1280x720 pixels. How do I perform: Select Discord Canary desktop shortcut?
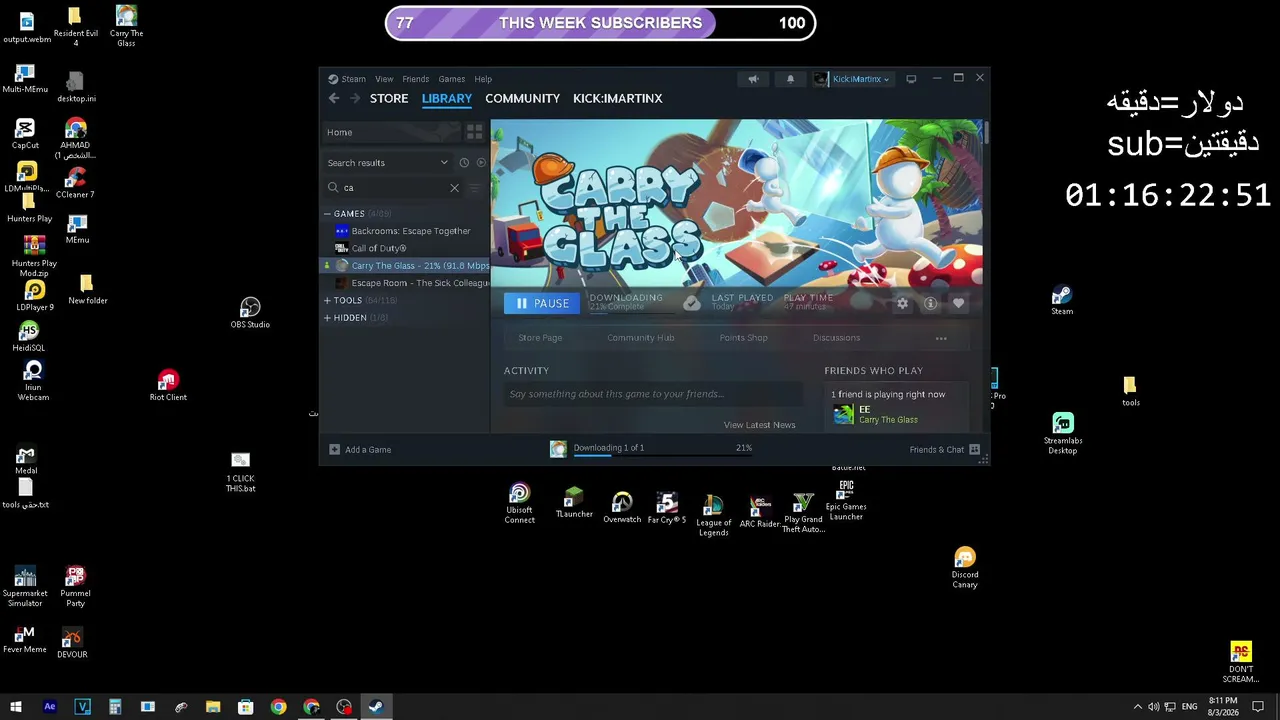965,568
